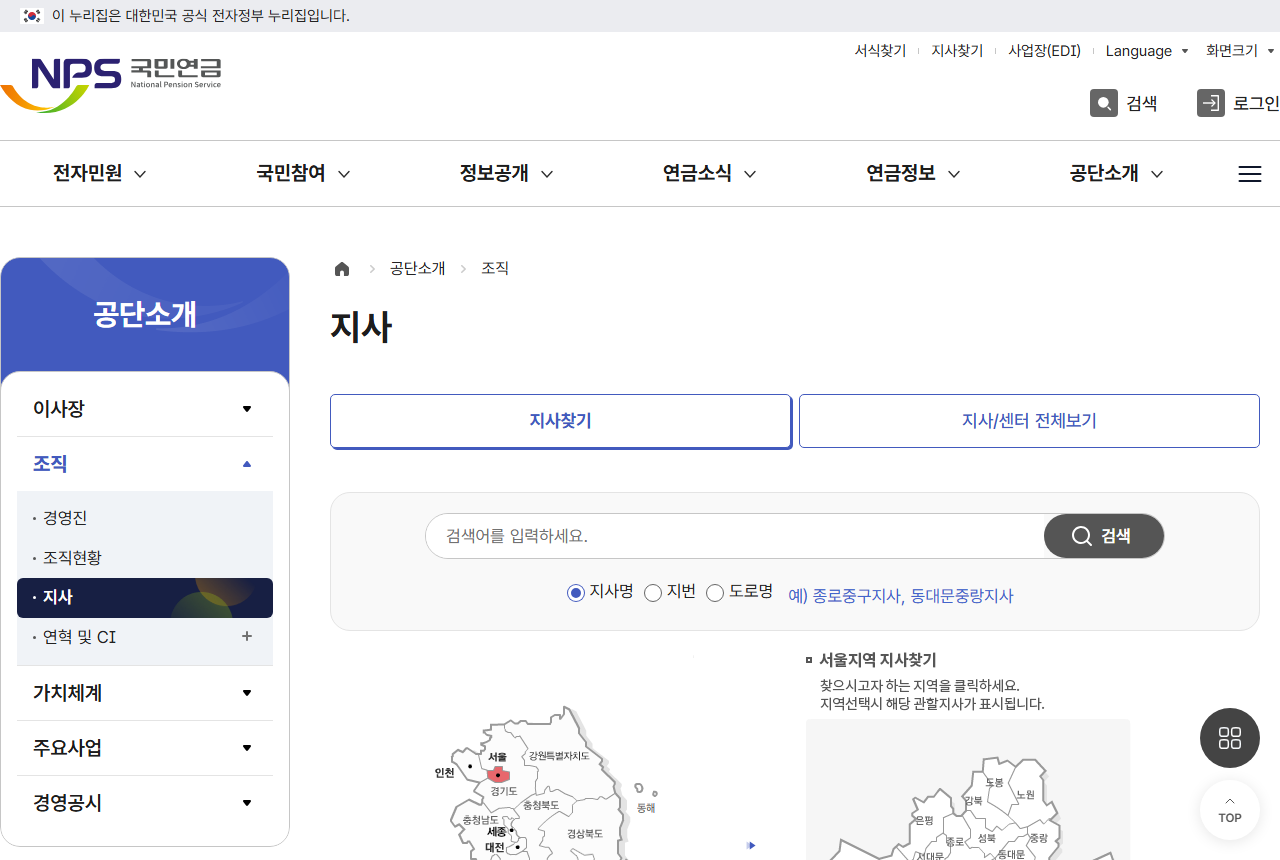The image size is (1280, 860).
Task: Switch to 지사/센터 전체보기 tab
Action: click(x=1029, y=421)
